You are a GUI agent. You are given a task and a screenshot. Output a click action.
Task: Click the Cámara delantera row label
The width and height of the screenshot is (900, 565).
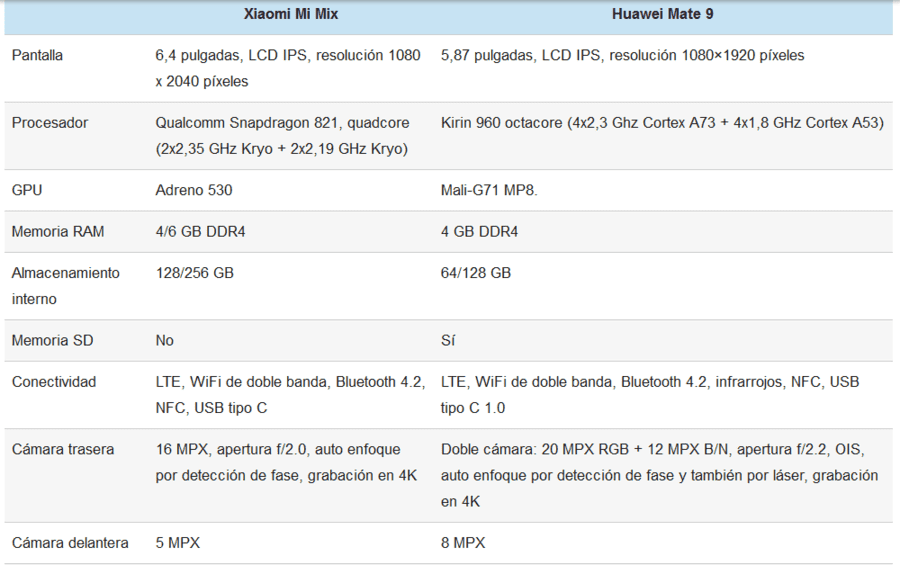(x=70, y=543)
